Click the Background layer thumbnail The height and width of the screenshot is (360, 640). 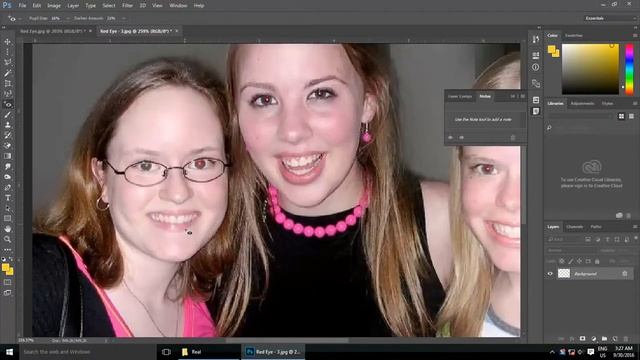tap(564, 274)
